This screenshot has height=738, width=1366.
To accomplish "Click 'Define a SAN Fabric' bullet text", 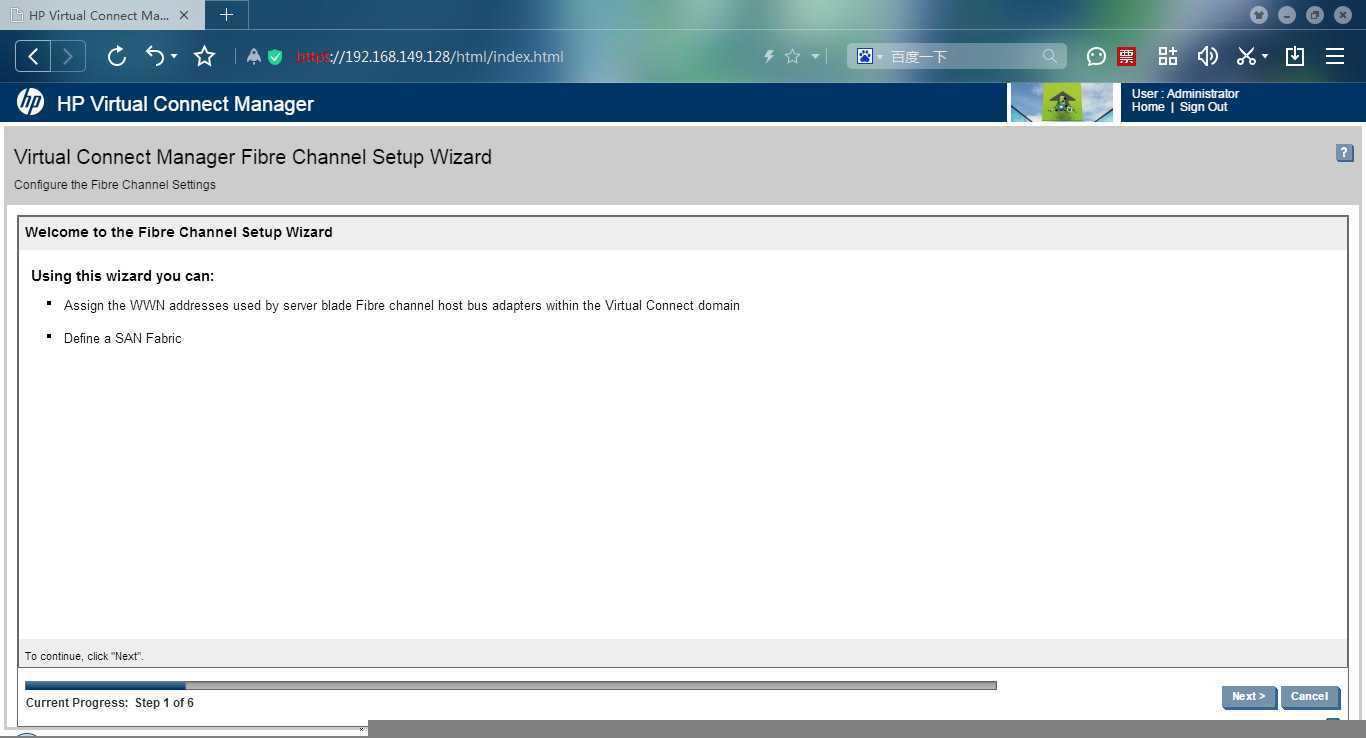I will tap(123, 338).
